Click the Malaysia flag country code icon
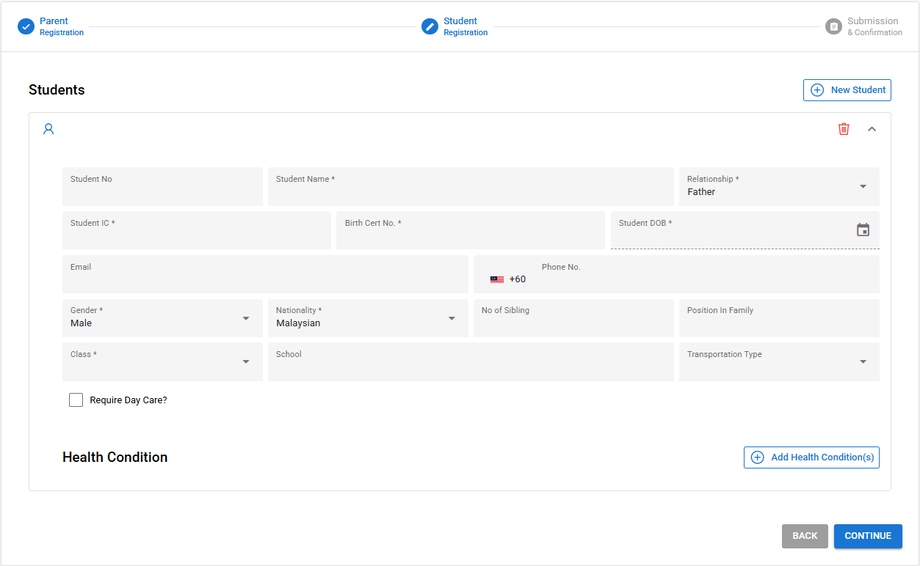This screenshot has width=920, height=566. [x=497, y=280]
